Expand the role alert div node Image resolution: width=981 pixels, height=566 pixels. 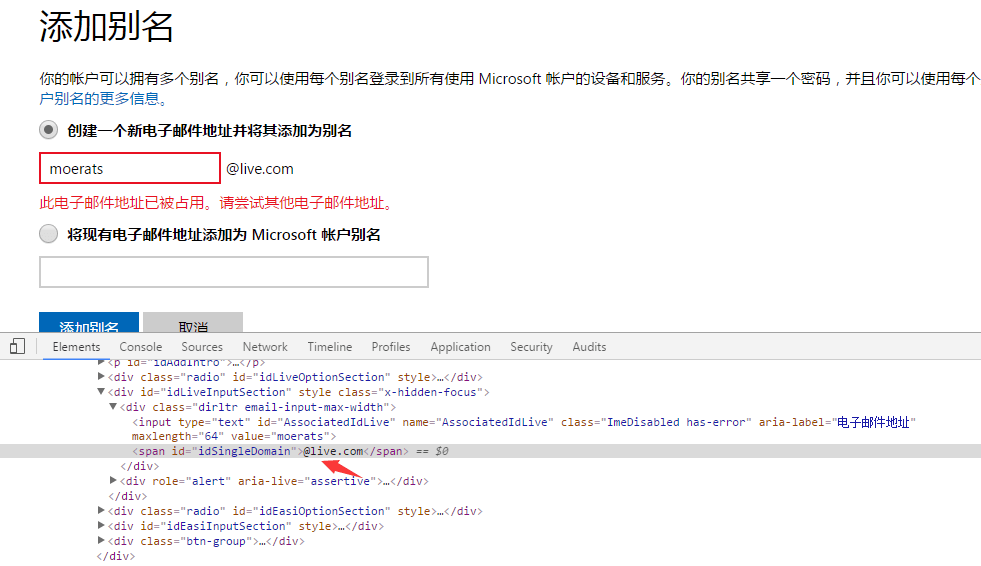tap(113, 480)
